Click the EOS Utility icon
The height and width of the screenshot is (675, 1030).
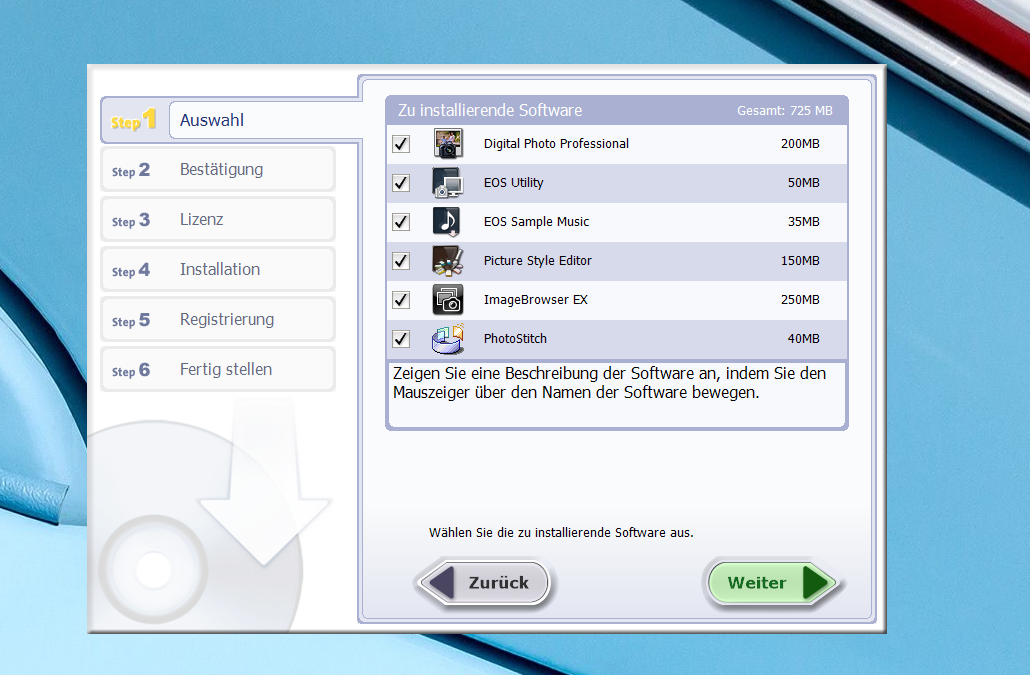coord(448,183)
